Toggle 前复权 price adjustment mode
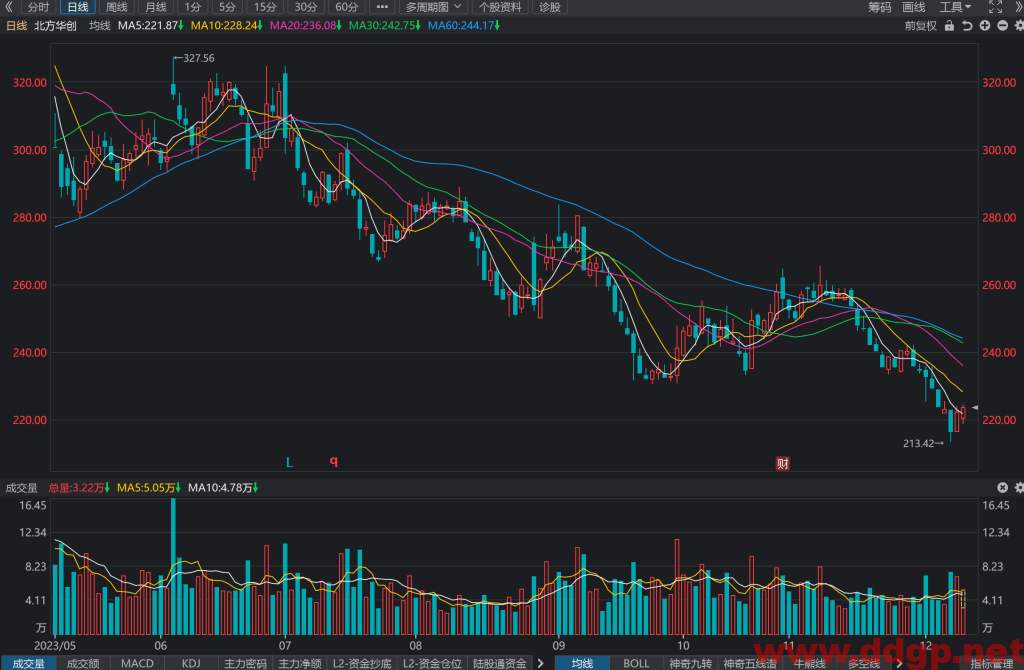1024x670 pixels. pos(920,26)
